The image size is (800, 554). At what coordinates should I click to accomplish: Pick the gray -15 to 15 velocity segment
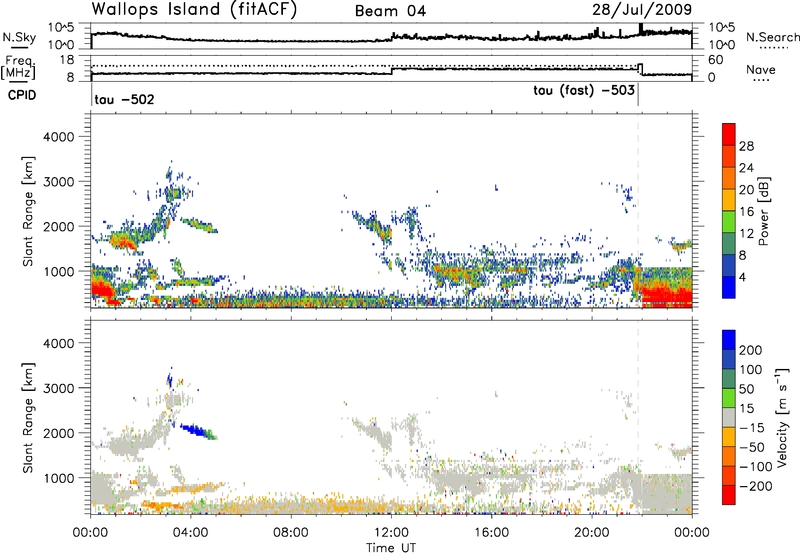(729, 417)
